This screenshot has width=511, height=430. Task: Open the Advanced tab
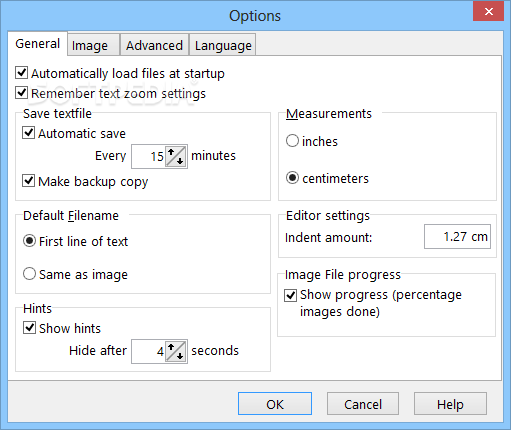point(154,45)
